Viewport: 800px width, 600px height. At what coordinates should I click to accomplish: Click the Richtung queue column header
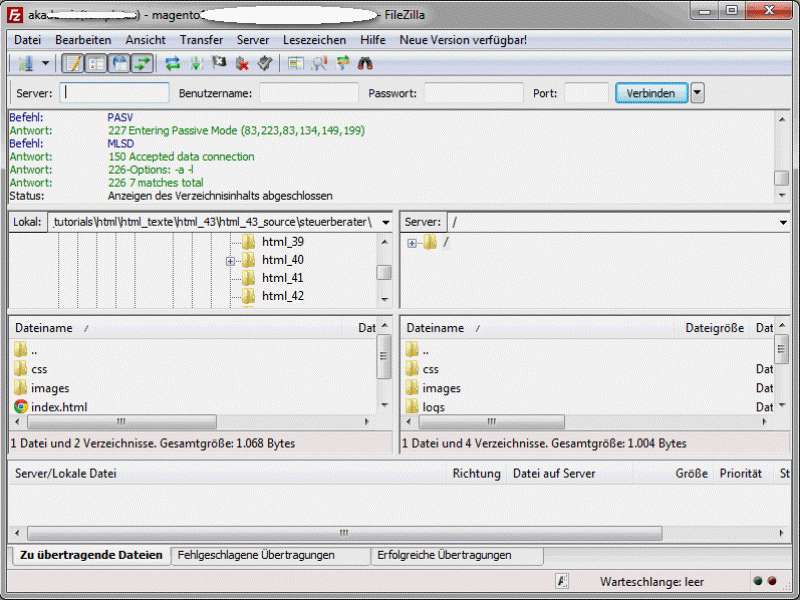[476, 473]
